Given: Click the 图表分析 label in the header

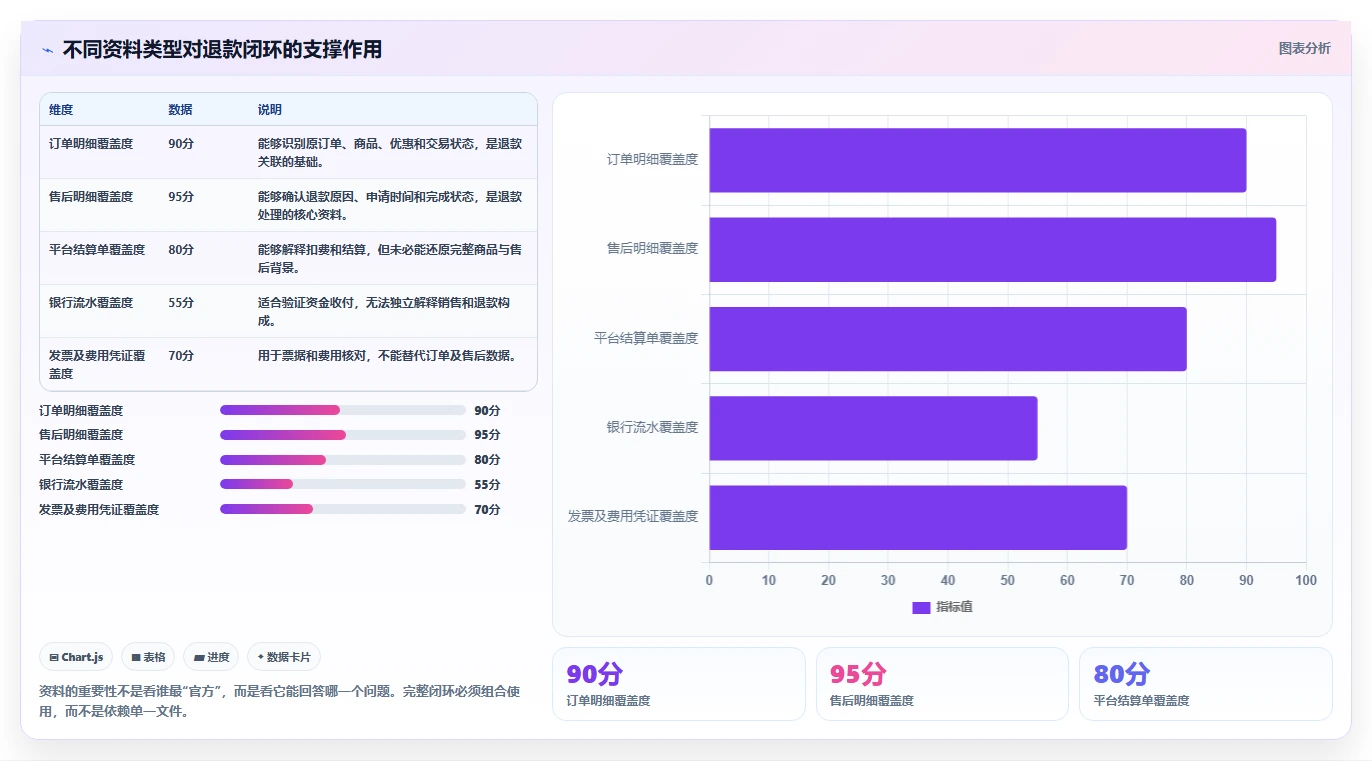Looking at the screenshot, I should 1305,48.
